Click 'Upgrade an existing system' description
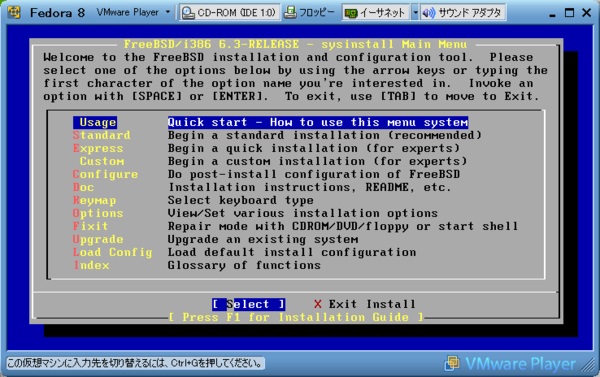The image size is (600, 377). (263, 239)
